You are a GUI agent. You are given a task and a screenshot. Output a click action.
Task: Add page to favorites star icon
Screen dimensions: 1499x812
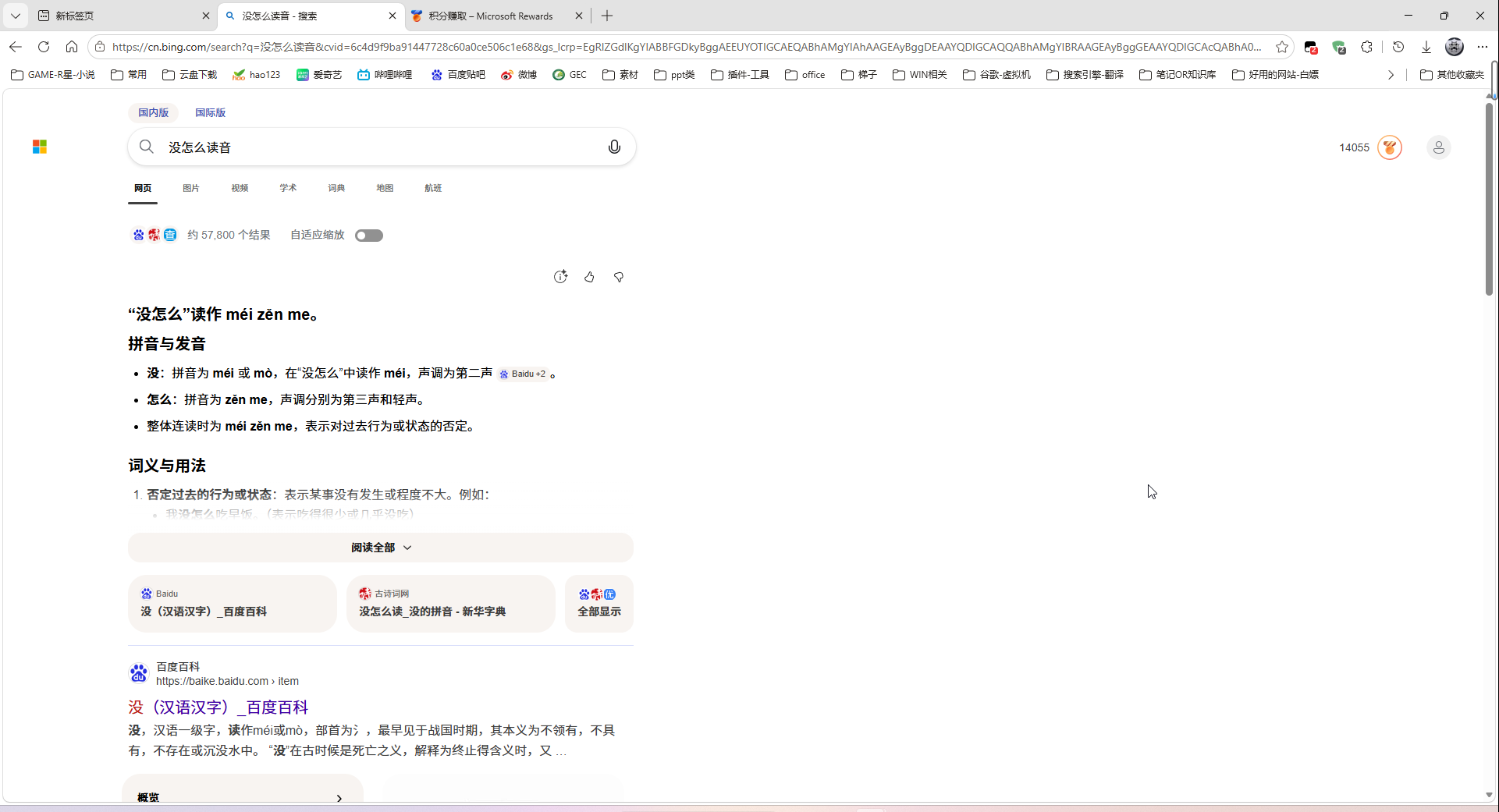click(x=1281, y=47)
